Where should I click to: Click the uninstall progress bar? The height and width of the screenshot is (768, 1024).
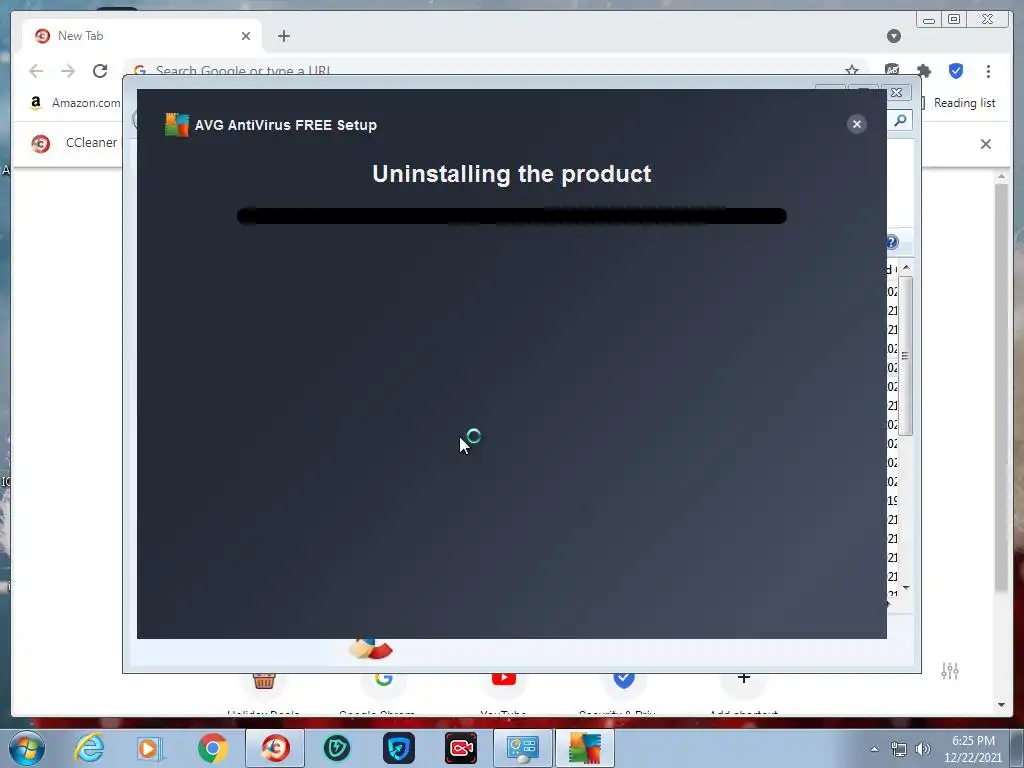point(511,216)
